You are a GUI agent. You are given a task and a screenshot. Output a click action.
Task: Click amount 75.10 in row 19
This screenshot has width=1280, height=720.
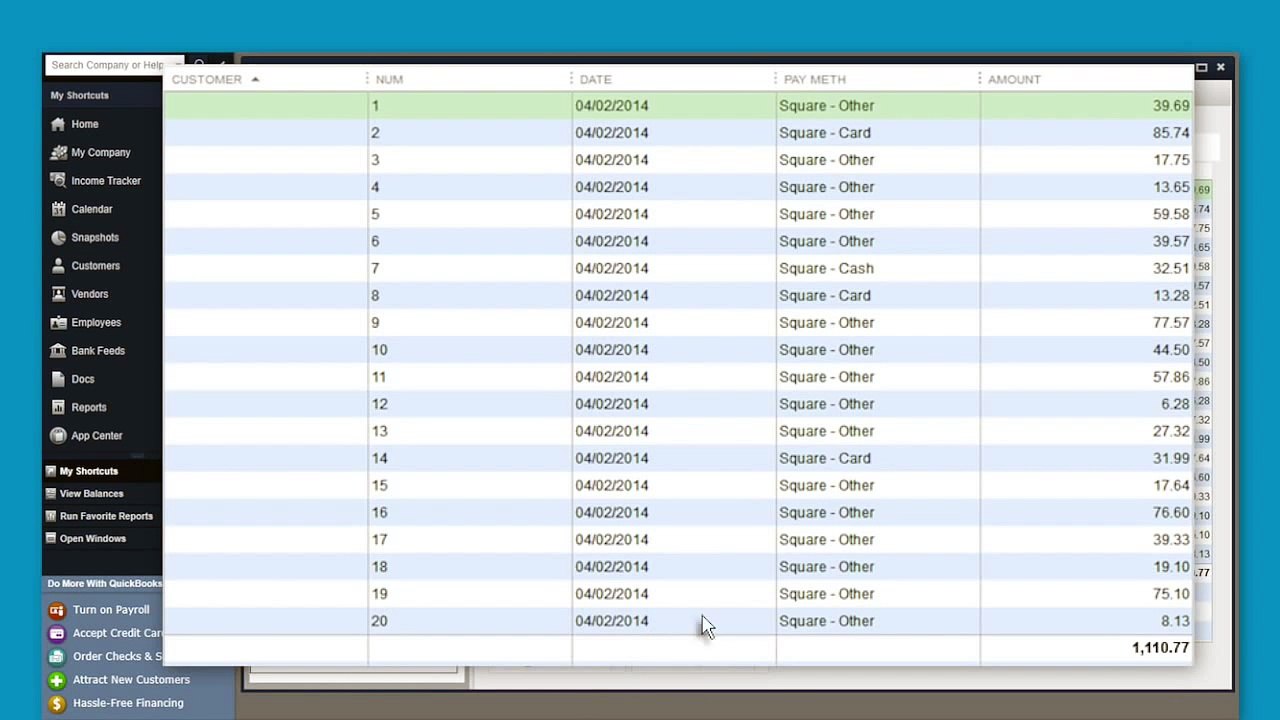click(x=1170, y=593)
